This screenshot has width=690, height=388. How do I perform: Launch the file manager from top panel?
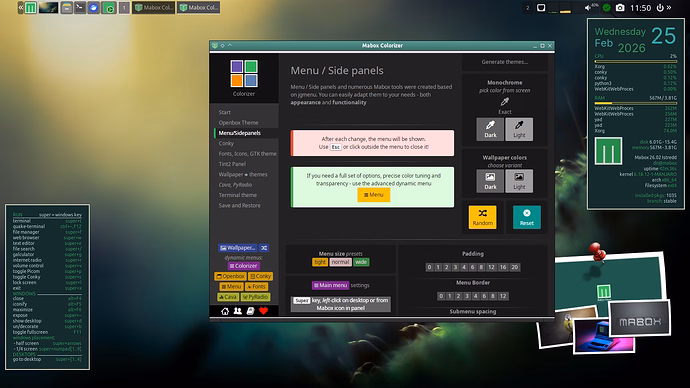pyautogui.click(x=66, y=7)
